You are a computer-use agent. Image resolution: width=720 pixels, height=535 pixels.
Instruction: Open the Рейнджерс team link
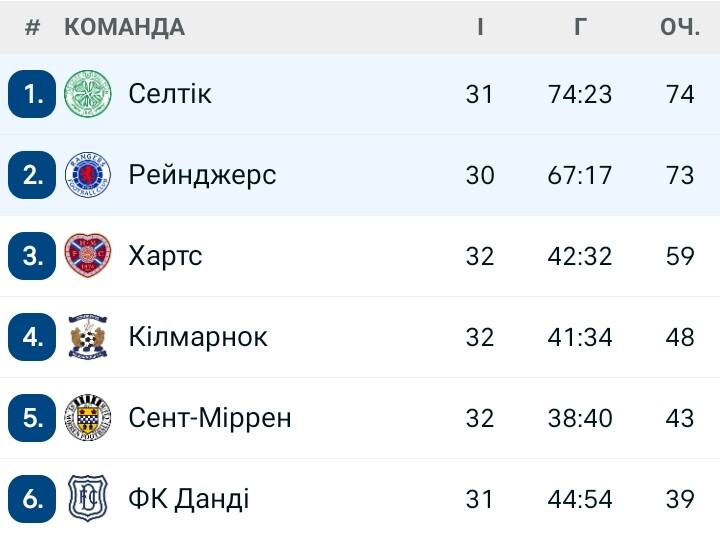(x=202, y=175)
